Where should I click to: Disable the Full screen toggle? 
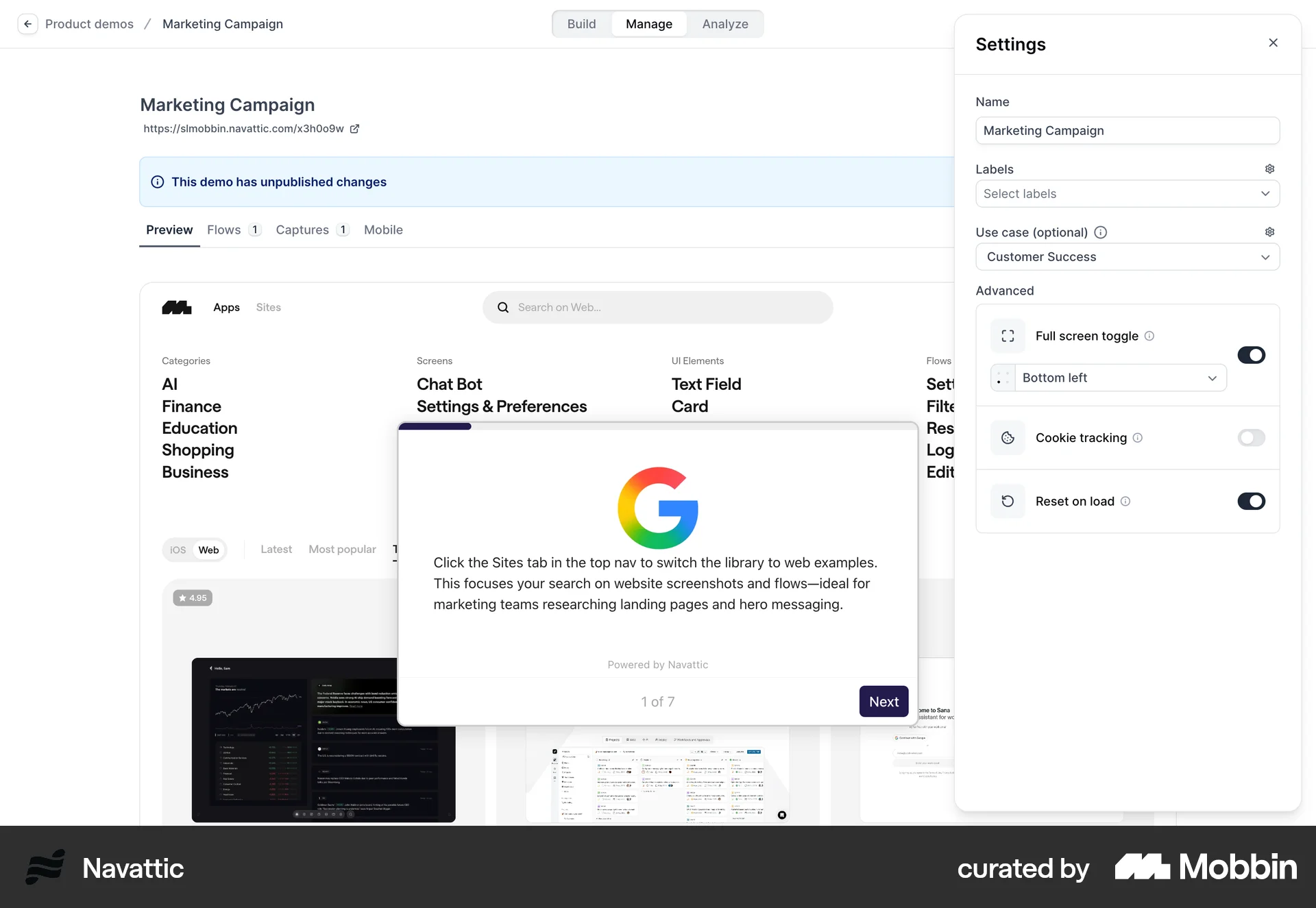[x=1252, y=355]
